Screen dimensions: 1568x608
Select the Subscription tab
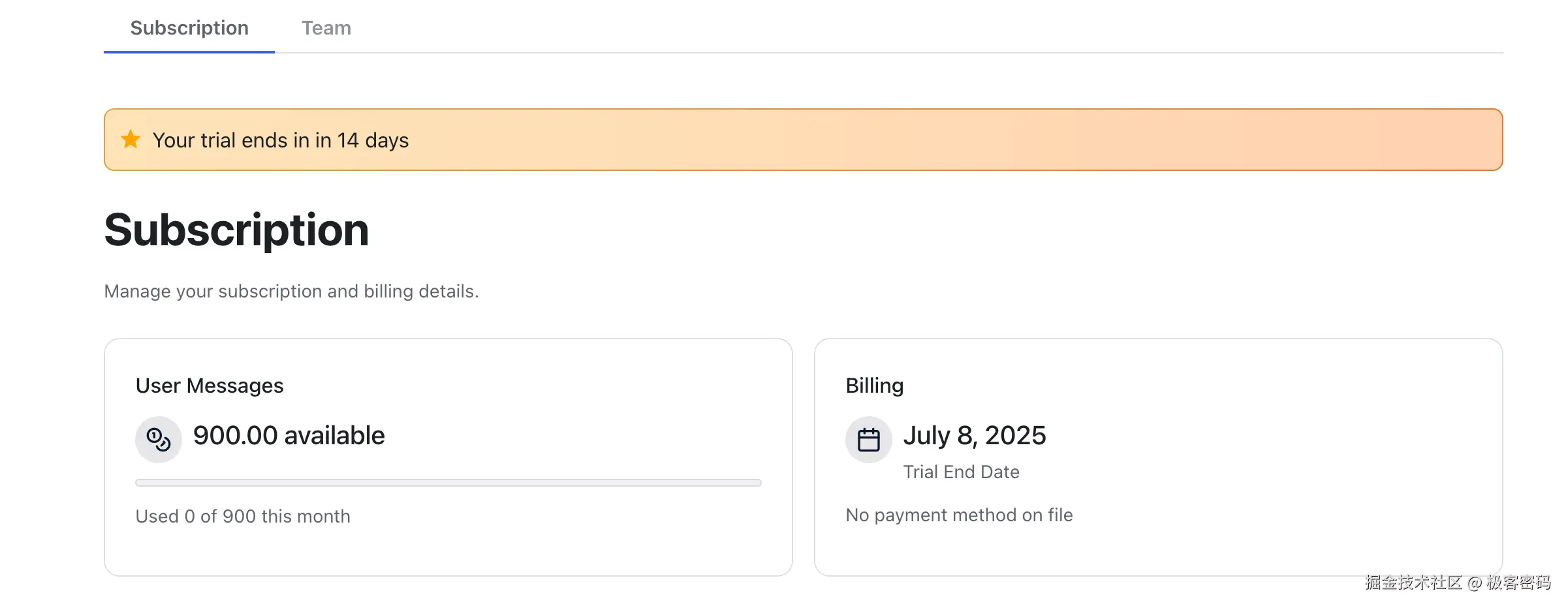(189, 27)
